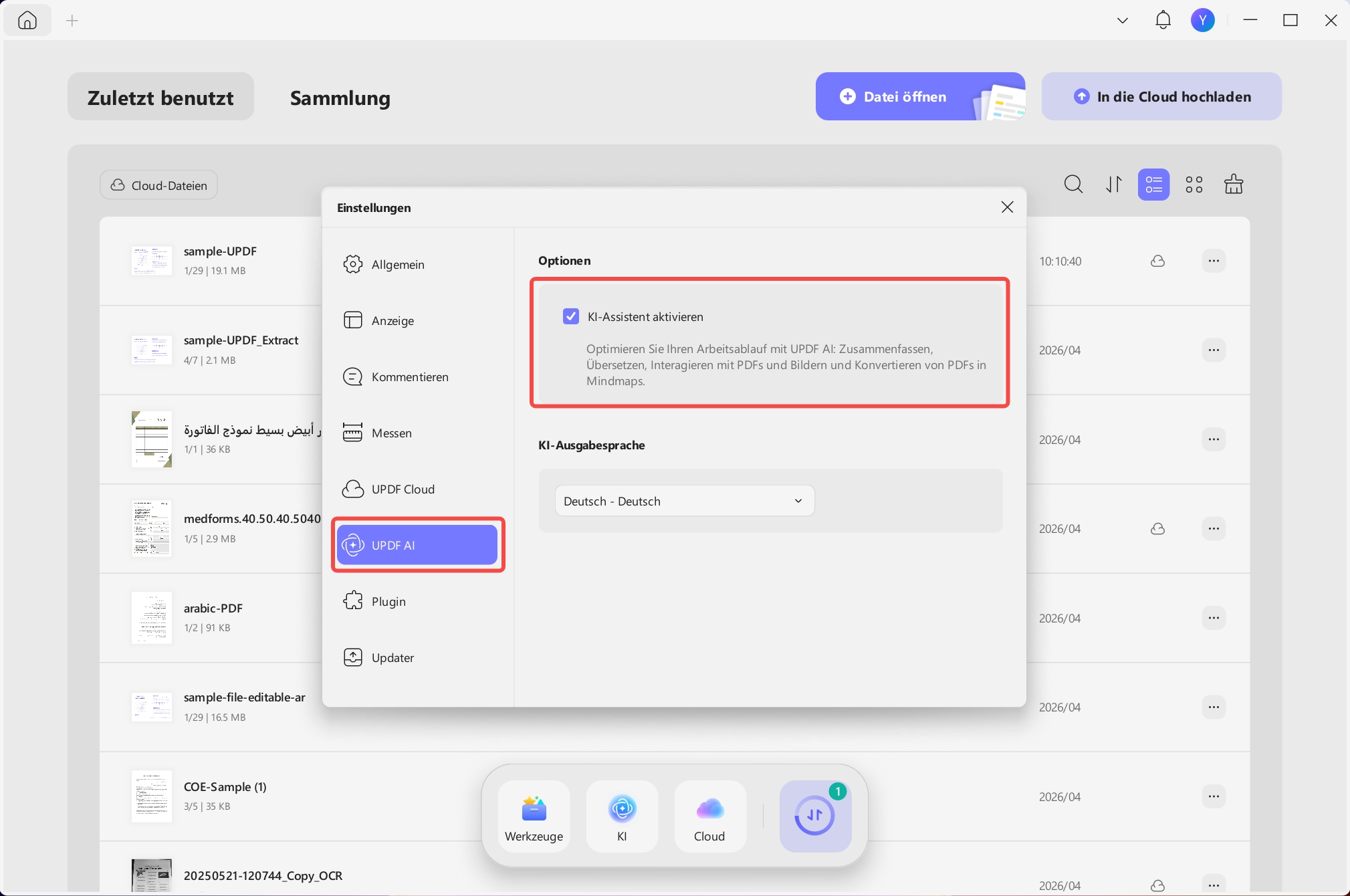Click In die Cloud hochladen button
The height and width of the screenshot is (896, 1350).
tap(1161, 97)
